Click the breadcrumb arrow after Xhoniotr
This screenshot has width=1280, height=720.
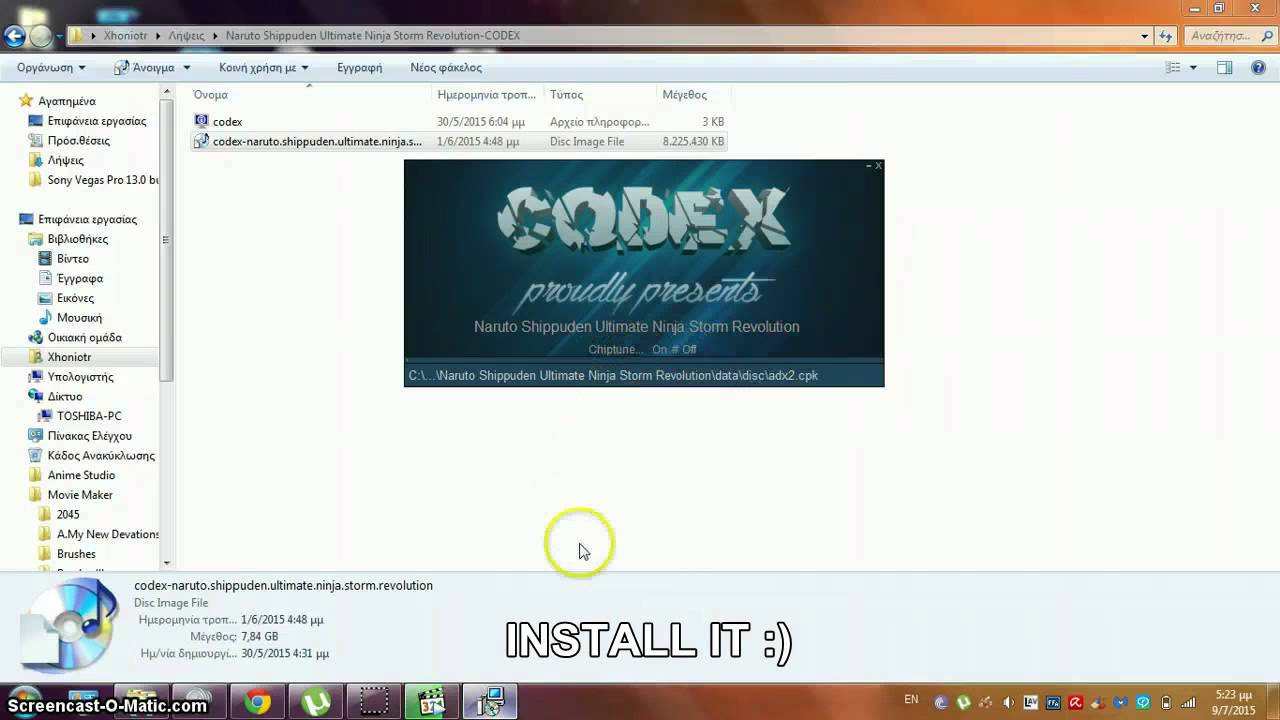tap(159, 36)
